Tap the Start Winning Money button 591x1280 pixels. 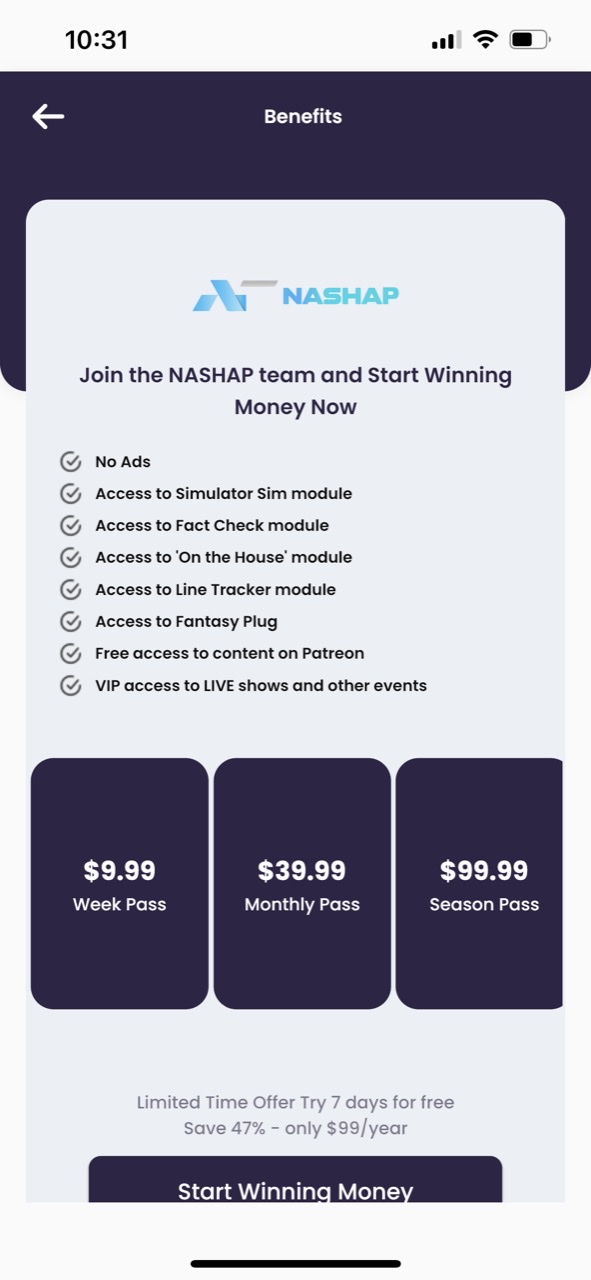(x=295, y=1180)
